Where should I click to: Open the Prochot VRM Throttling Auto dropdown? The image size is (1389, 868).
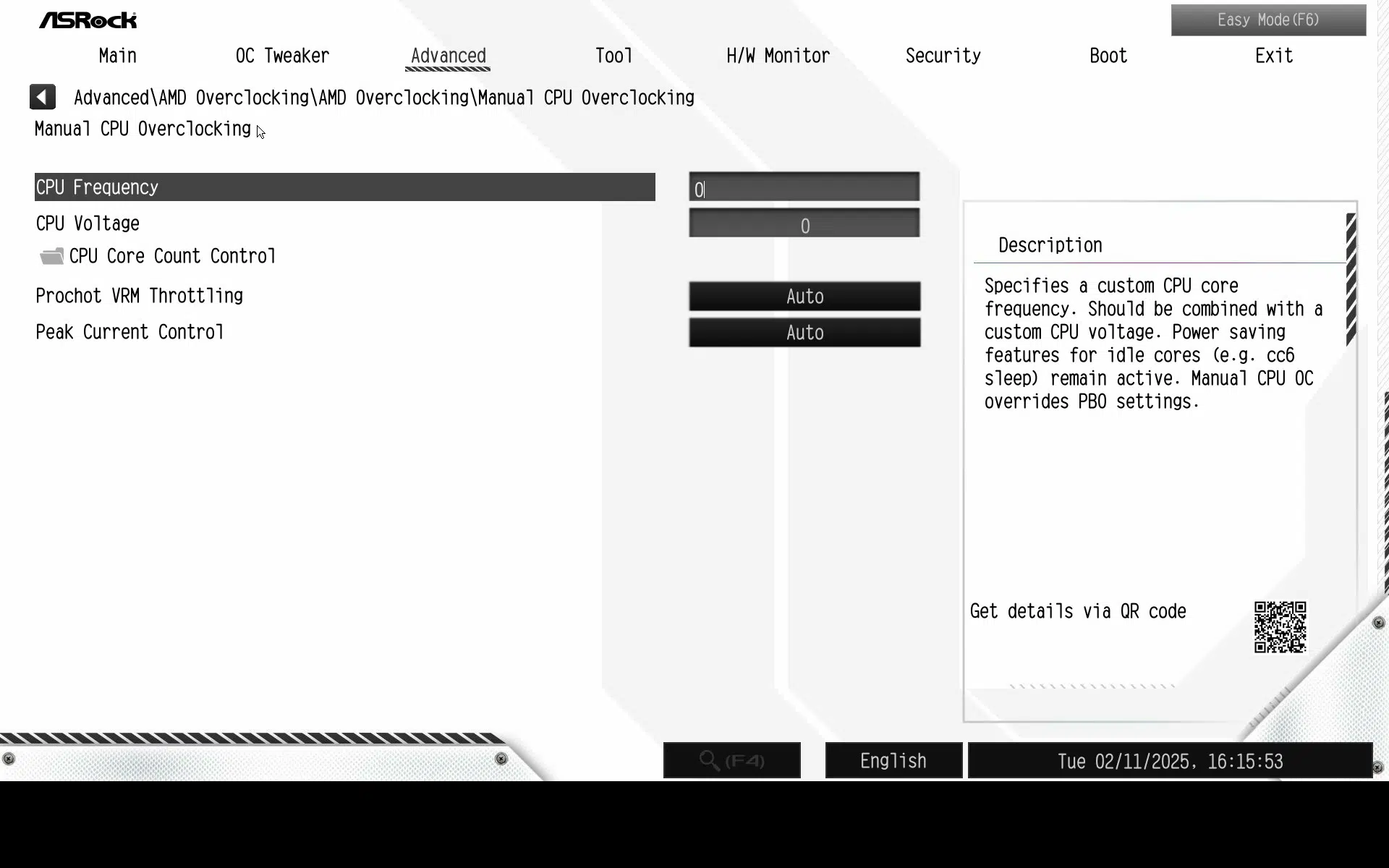(804, 297)
